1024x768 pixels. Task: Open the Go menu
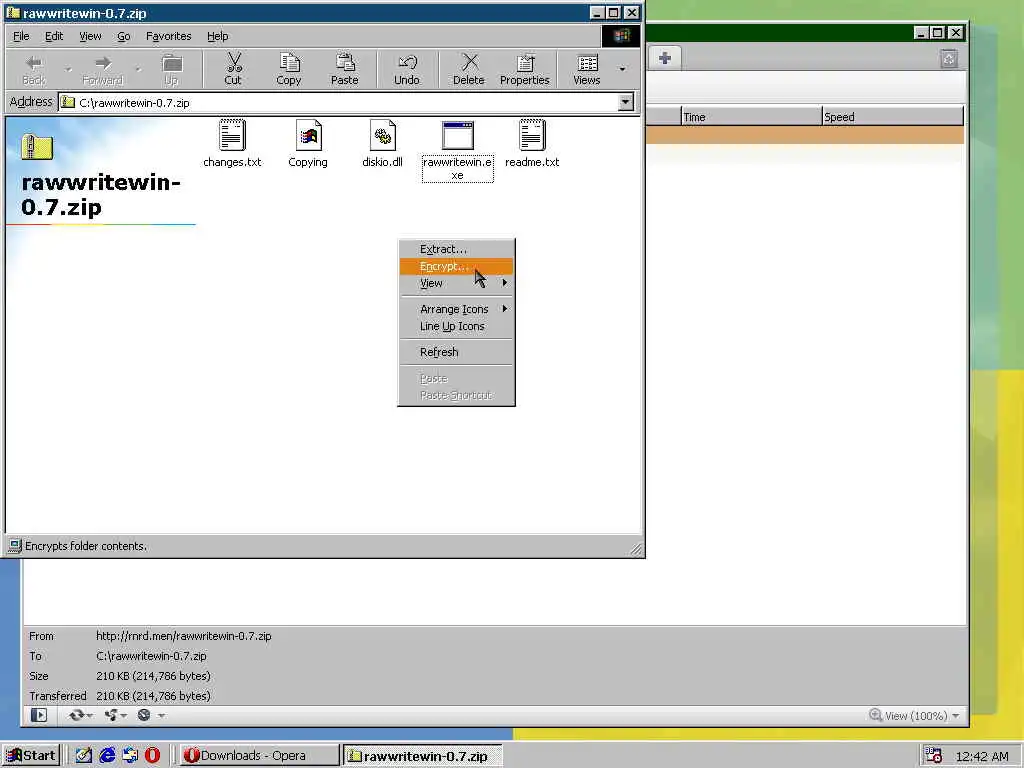click(123, 36)
